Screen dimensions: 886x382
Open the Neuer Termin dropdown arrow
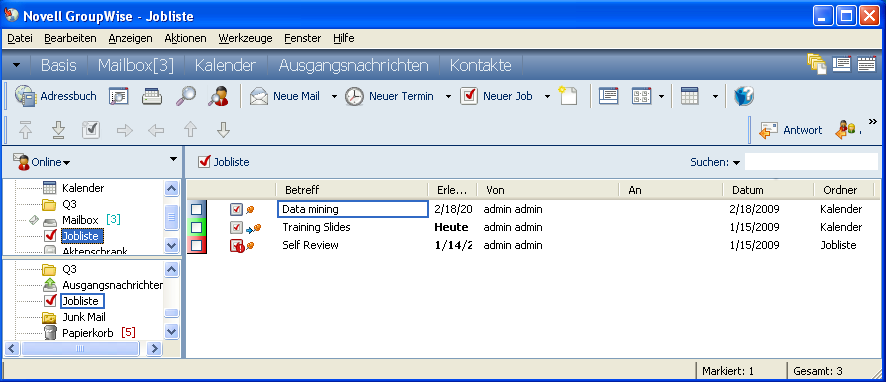[448, 97]
